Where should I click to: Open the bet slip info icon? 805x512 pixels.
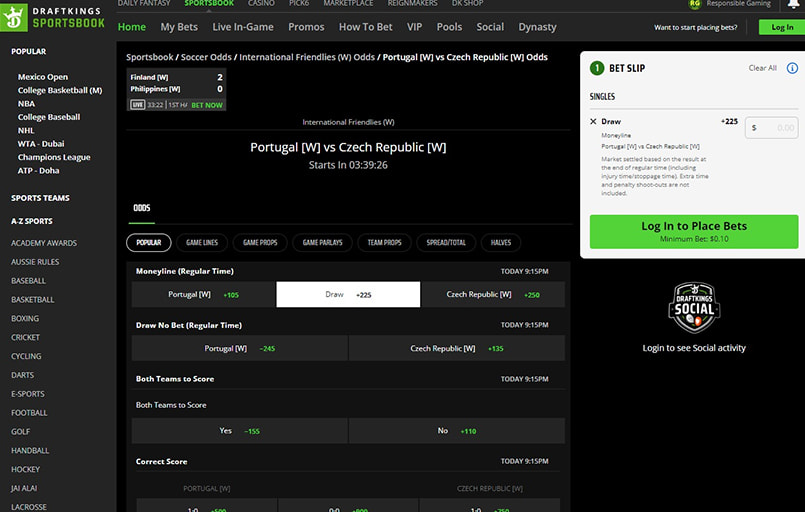(792, 68)
